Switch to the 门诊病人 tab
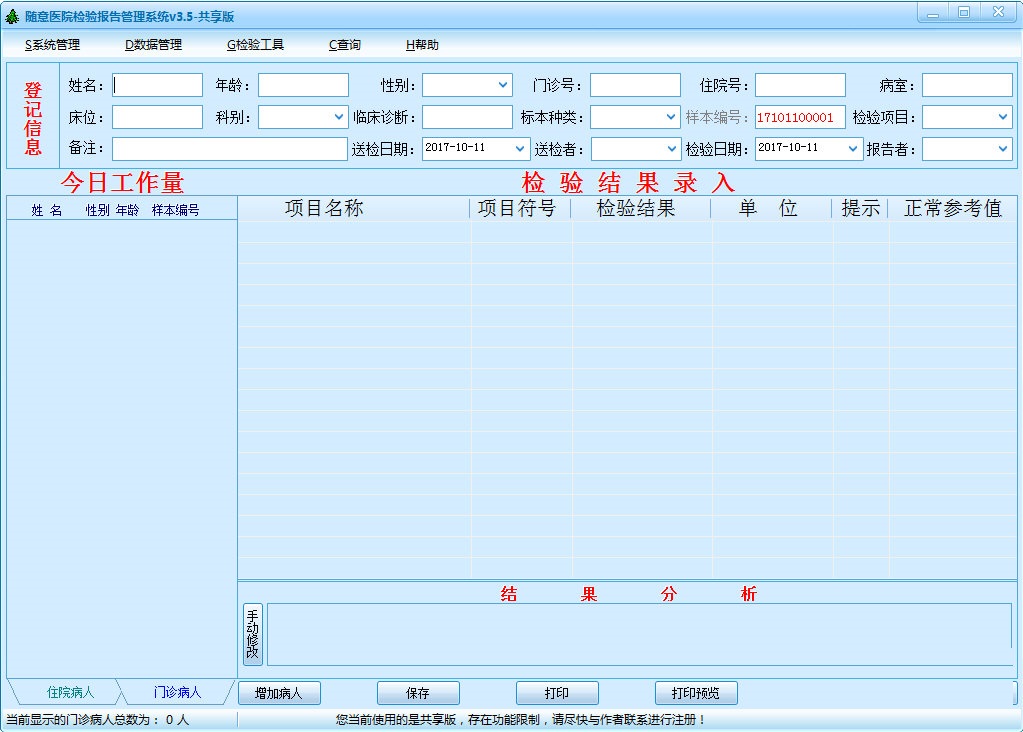Viewport: 1023px width, 732px height. point(177,692)
